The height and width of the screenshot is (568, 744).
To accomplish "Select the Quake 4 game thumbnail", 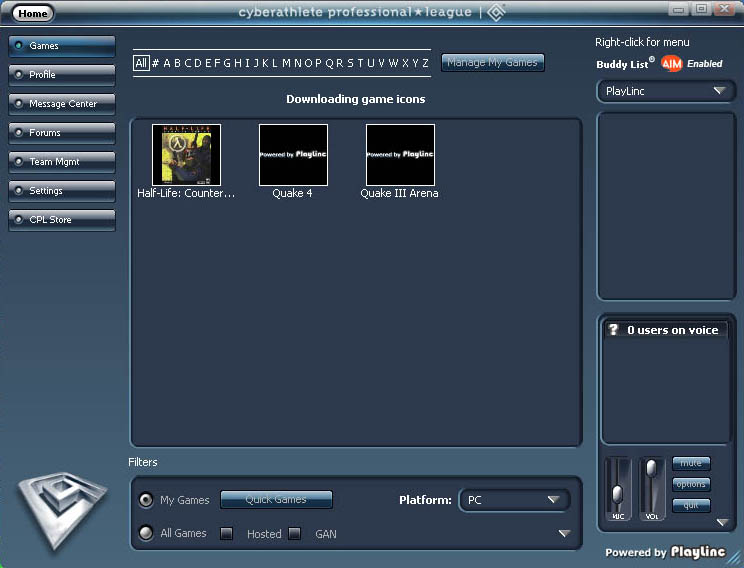I will [293, 155].
